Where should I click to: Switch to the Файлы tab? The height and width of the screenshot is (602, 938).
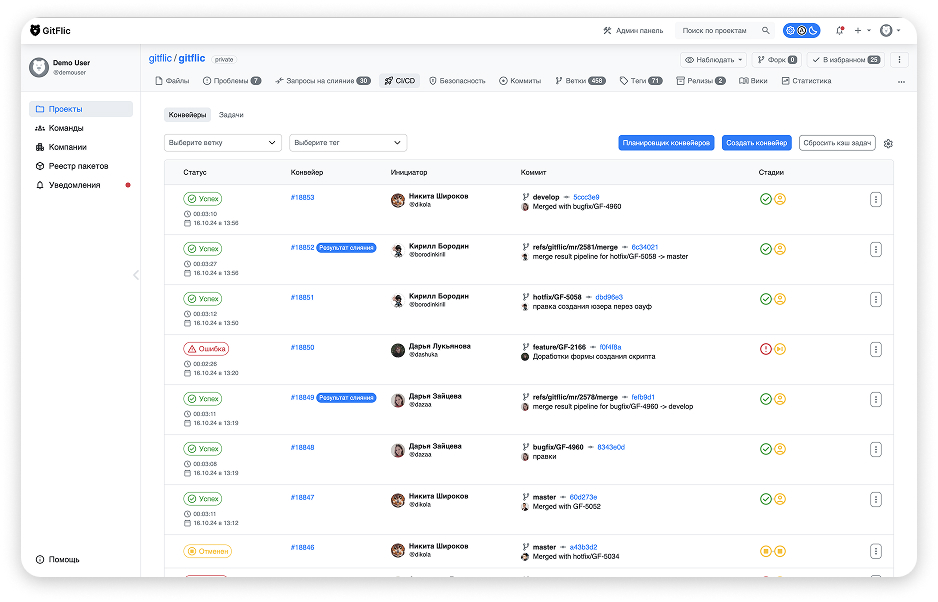pos(172,81)
